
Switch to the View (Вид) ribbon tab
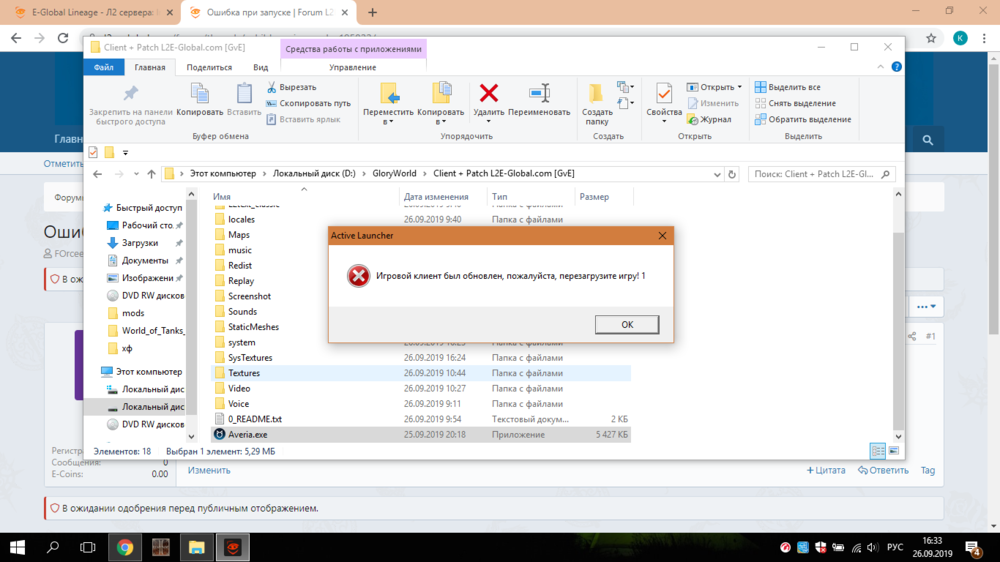(260, 67)
